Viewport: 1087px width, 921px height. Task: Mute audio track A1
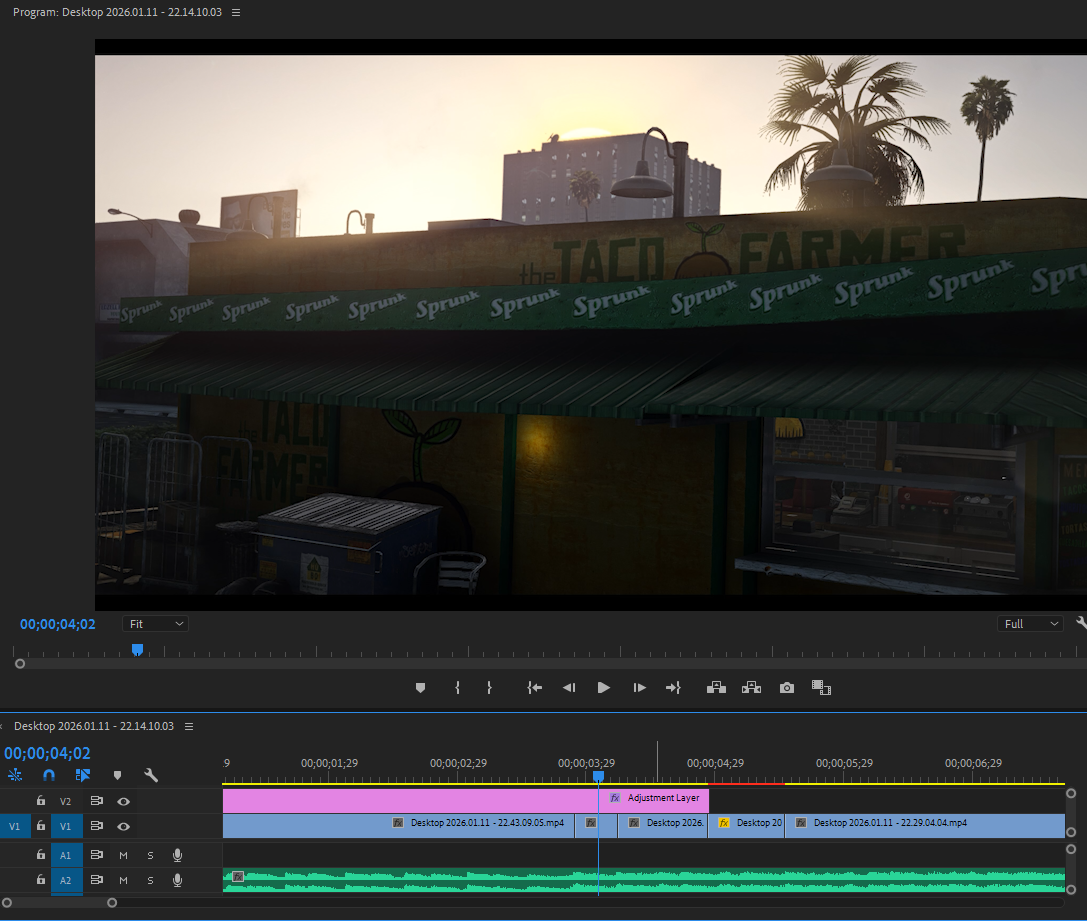pos(123,855)
